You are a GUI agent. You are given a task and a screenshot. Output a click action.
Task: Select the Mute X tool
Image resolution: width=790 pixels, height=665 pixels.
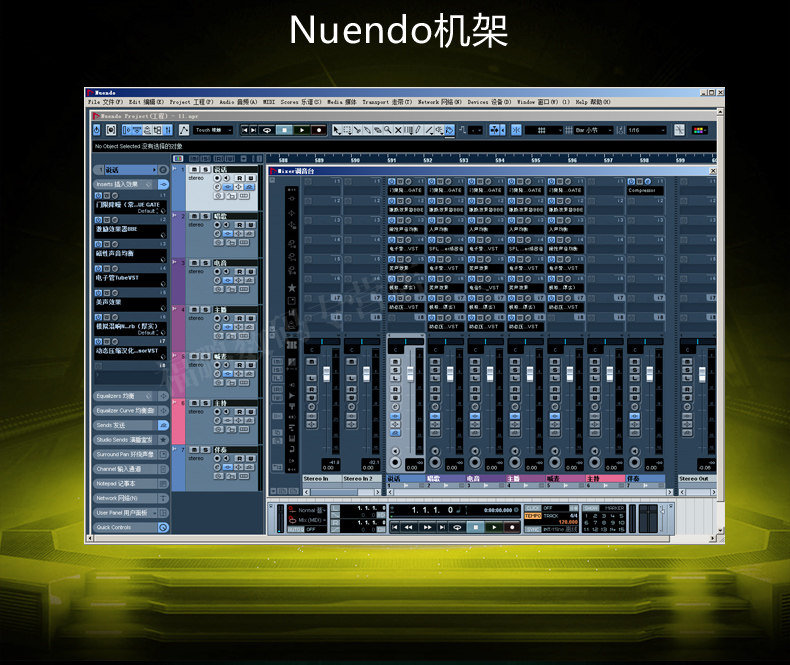point(398,130)
